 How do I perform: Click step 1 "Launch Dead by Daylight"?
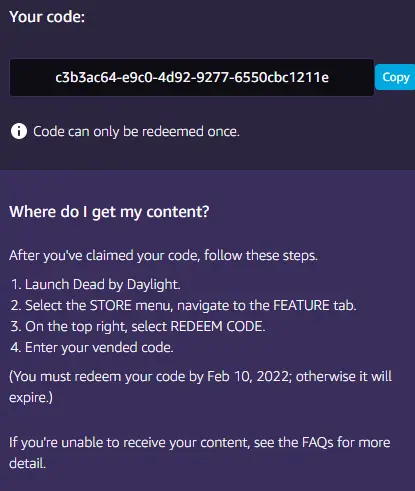[x=96, y=284]
